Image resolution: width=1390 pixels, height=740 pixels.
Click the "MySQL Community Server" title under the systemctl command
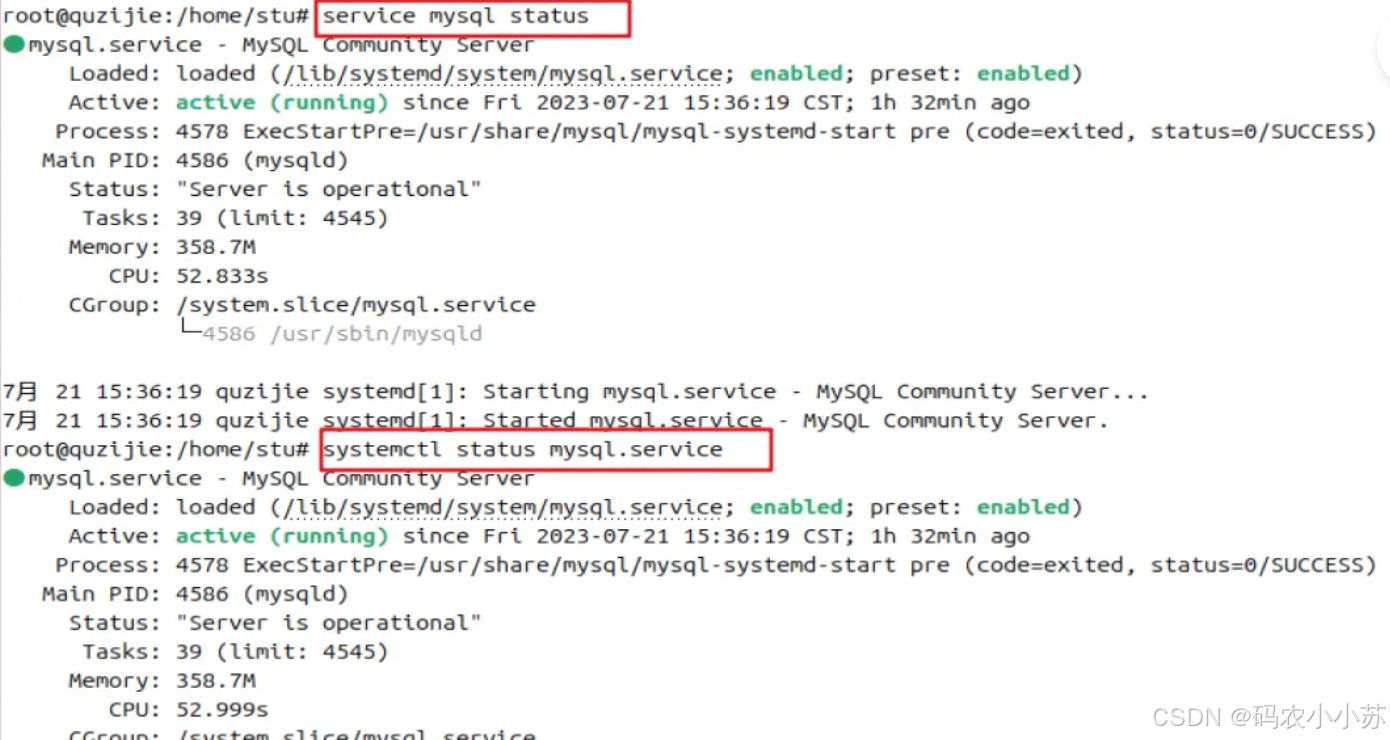pyautogui.click(x=389, y=478)
